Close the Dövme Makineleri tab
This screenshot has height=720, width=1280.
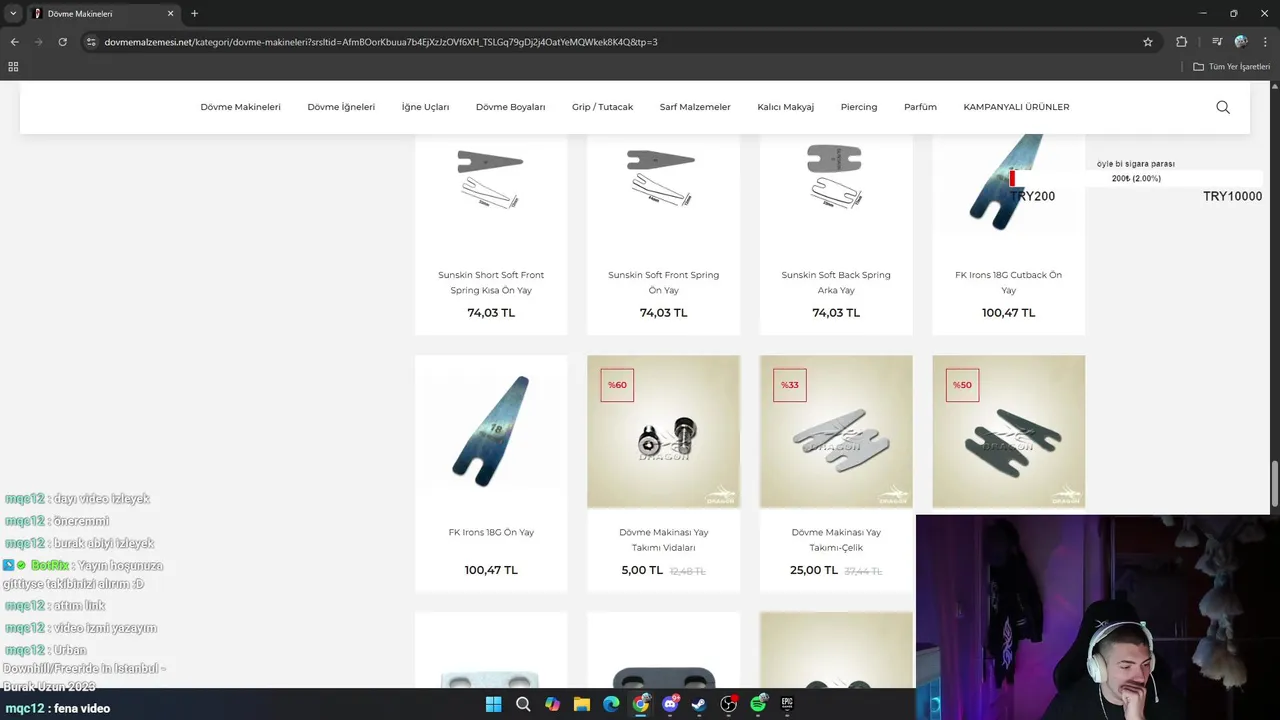(170, 14)
